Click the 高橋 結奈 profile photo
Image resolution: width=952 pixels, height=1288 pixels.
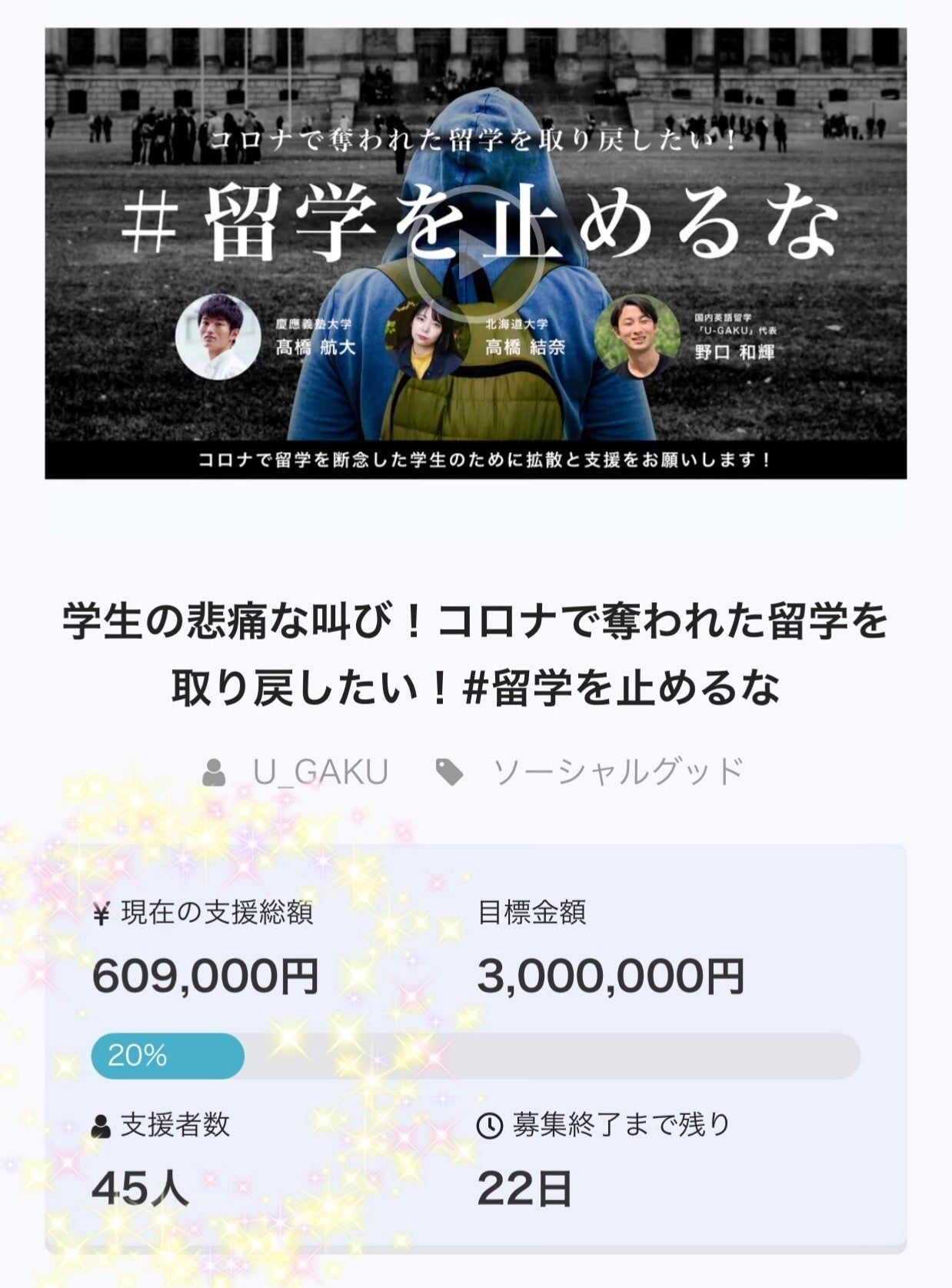point(425,339)
